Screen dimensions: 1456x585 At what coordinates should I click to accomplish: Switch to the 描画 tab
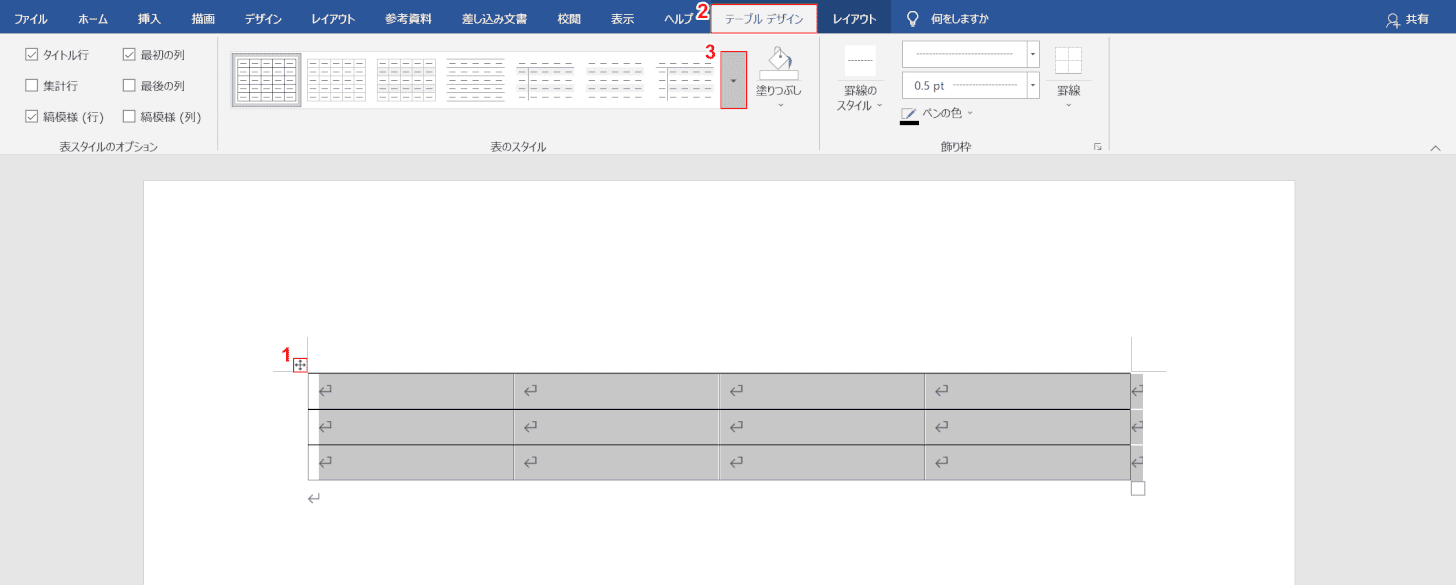203,18
